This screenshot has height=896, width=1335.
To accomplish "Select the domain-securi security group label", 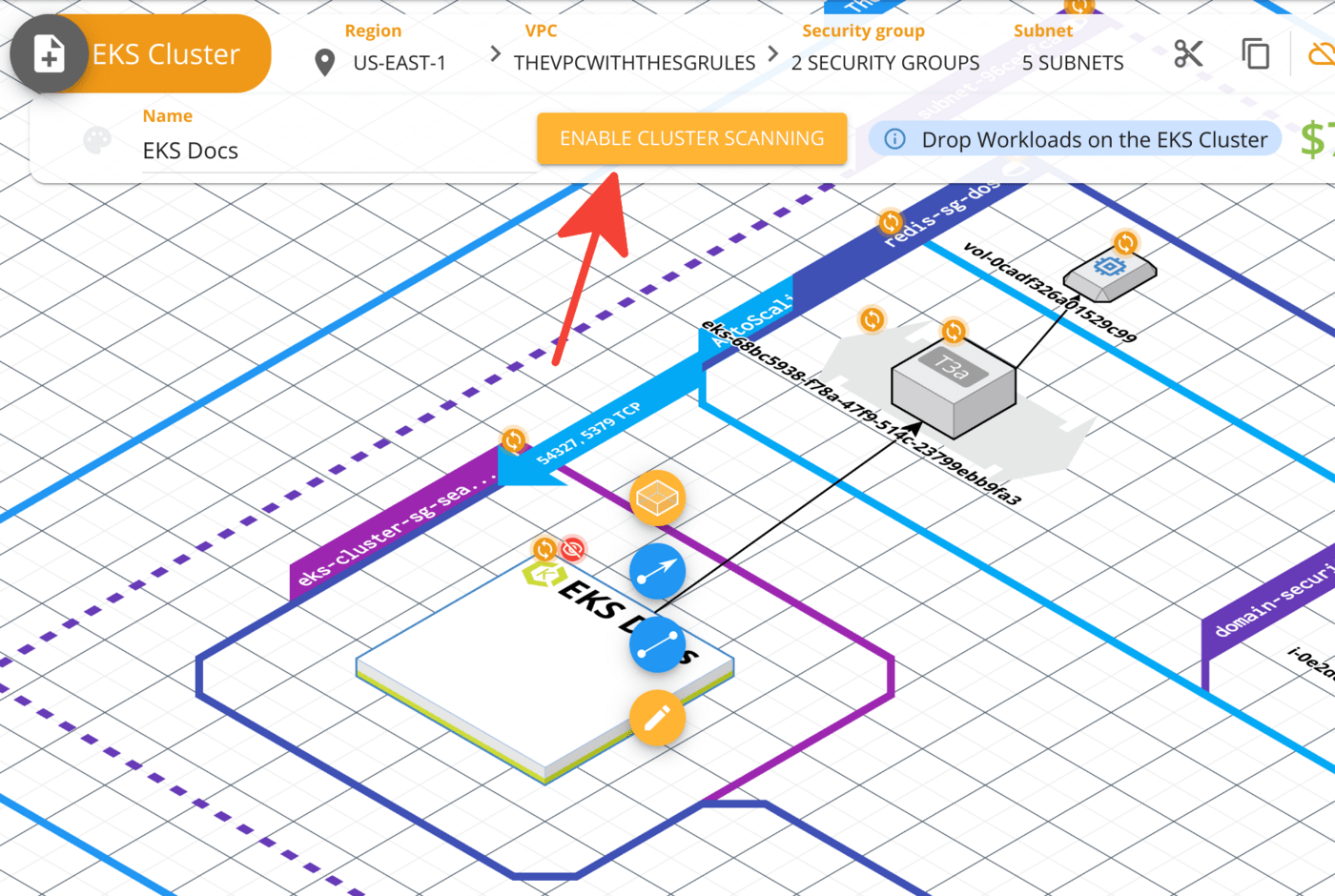I will 1268,601.
